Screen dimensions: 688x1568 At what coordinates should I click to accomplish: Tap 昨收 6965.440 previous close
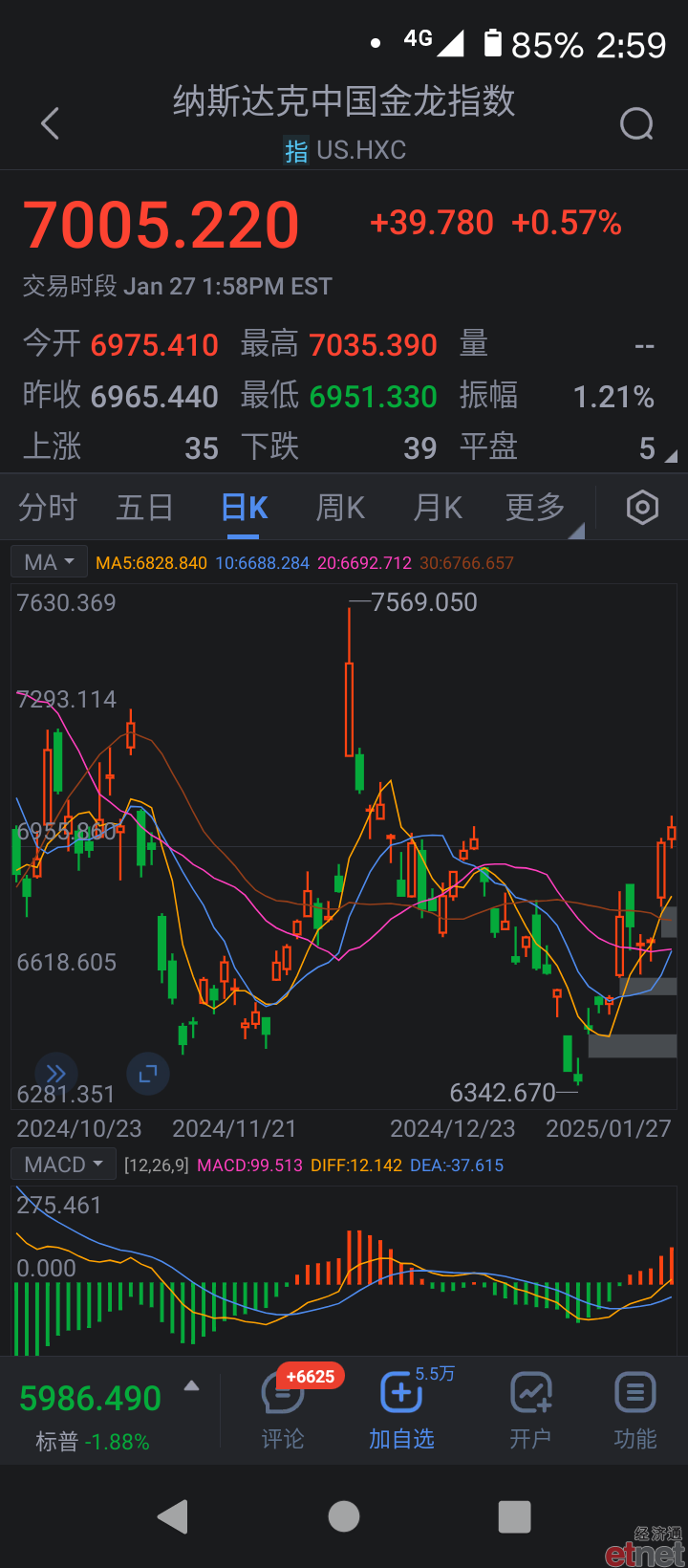[120, 396]
